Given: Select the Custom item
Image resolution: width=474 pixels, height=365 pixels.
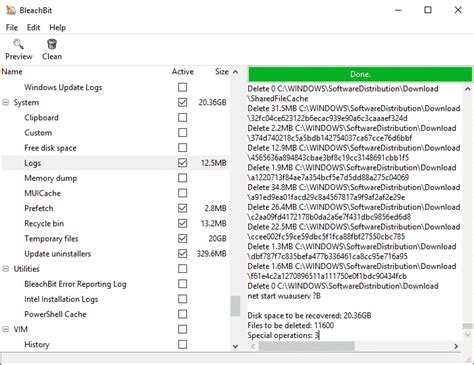Looking at the screenshot, I should tap(38, 133).
